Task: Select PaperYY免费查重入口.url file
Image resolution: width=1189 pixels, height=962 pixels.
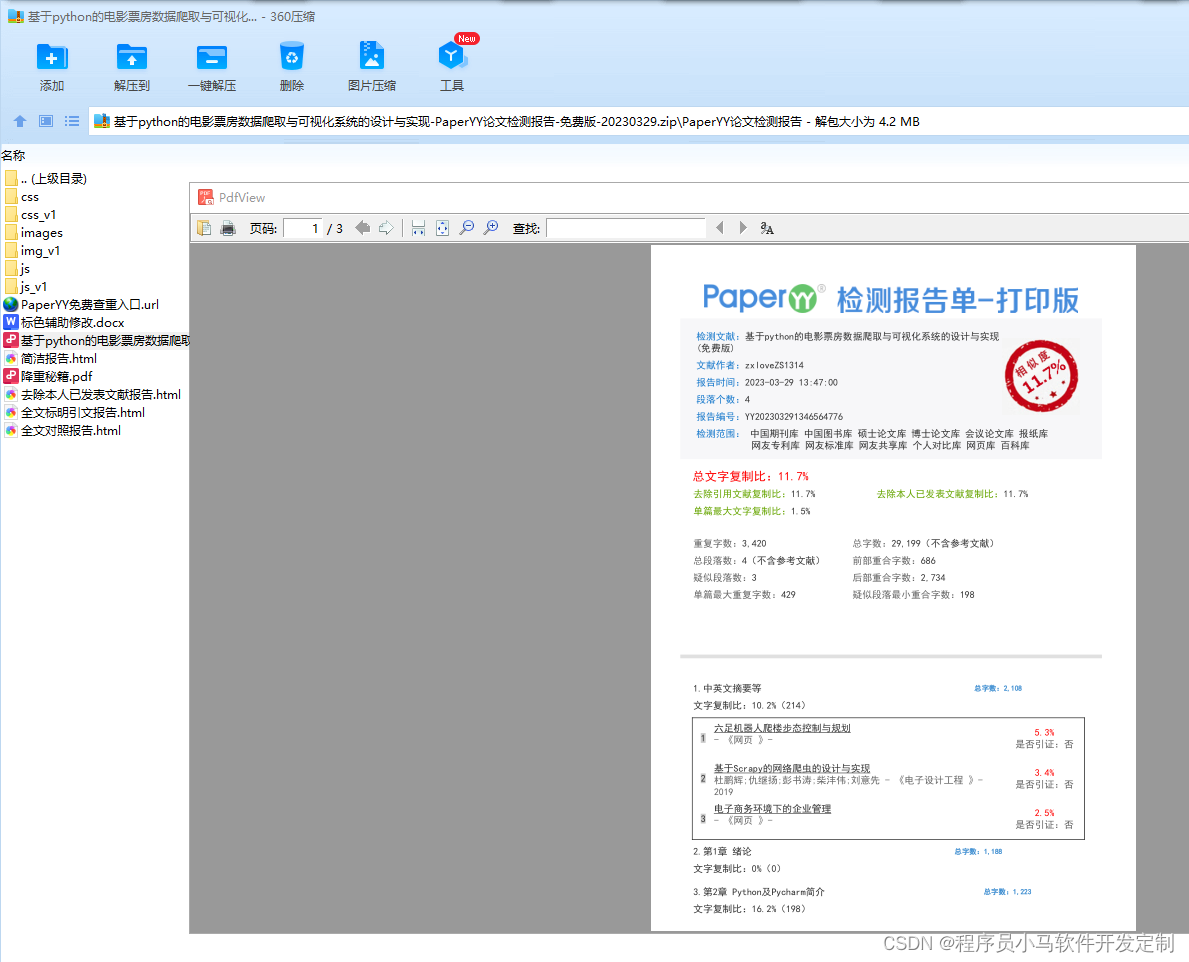Action: tap(82, 305)
